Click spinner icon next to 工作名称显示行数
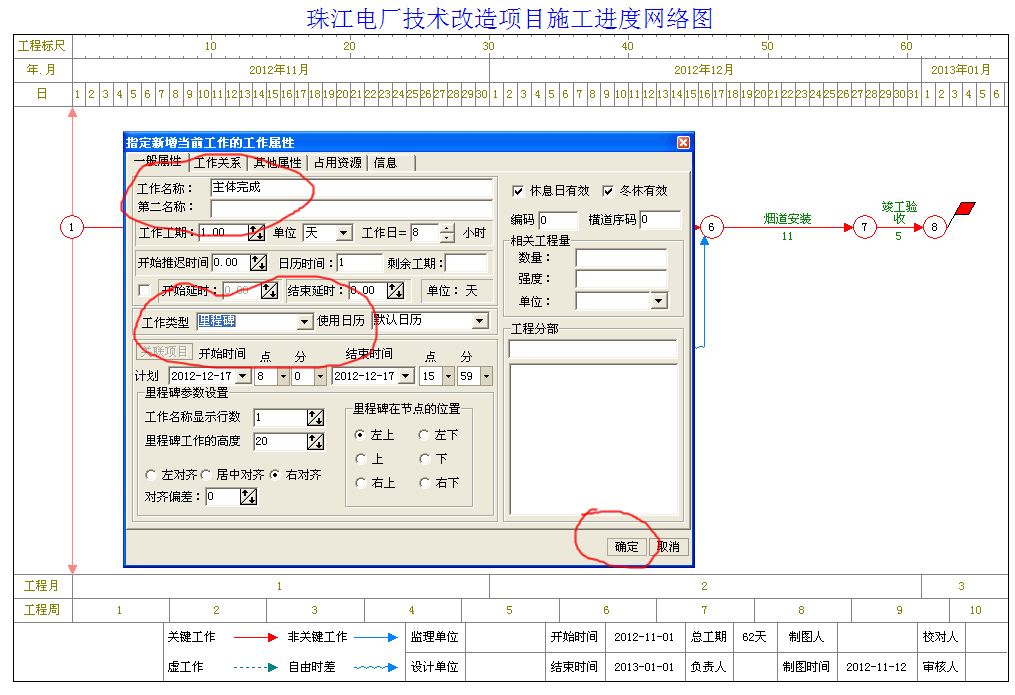The height and width of the screenshot is (695, 1015). 315,417
